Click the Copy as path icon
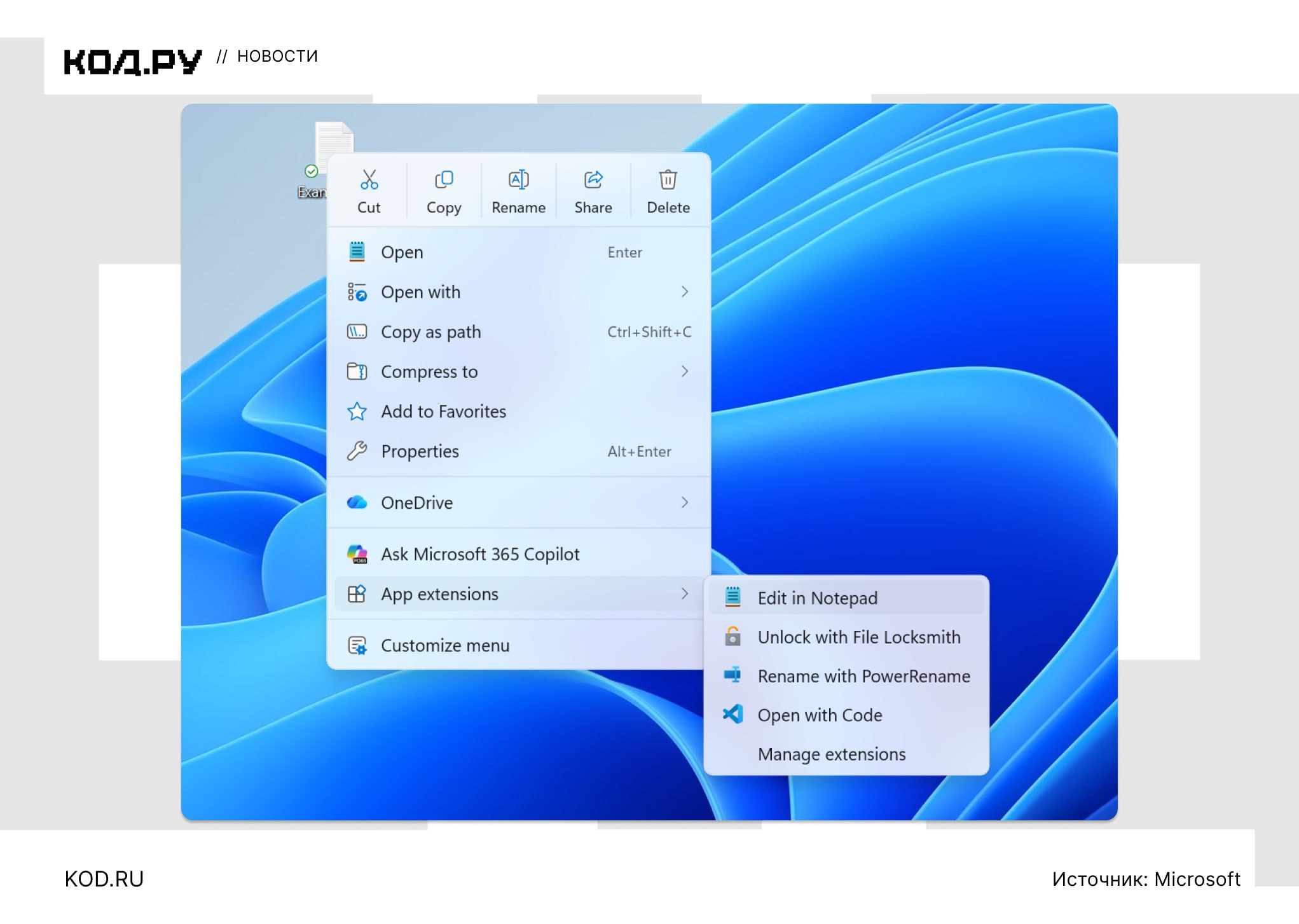 point(357,331)
